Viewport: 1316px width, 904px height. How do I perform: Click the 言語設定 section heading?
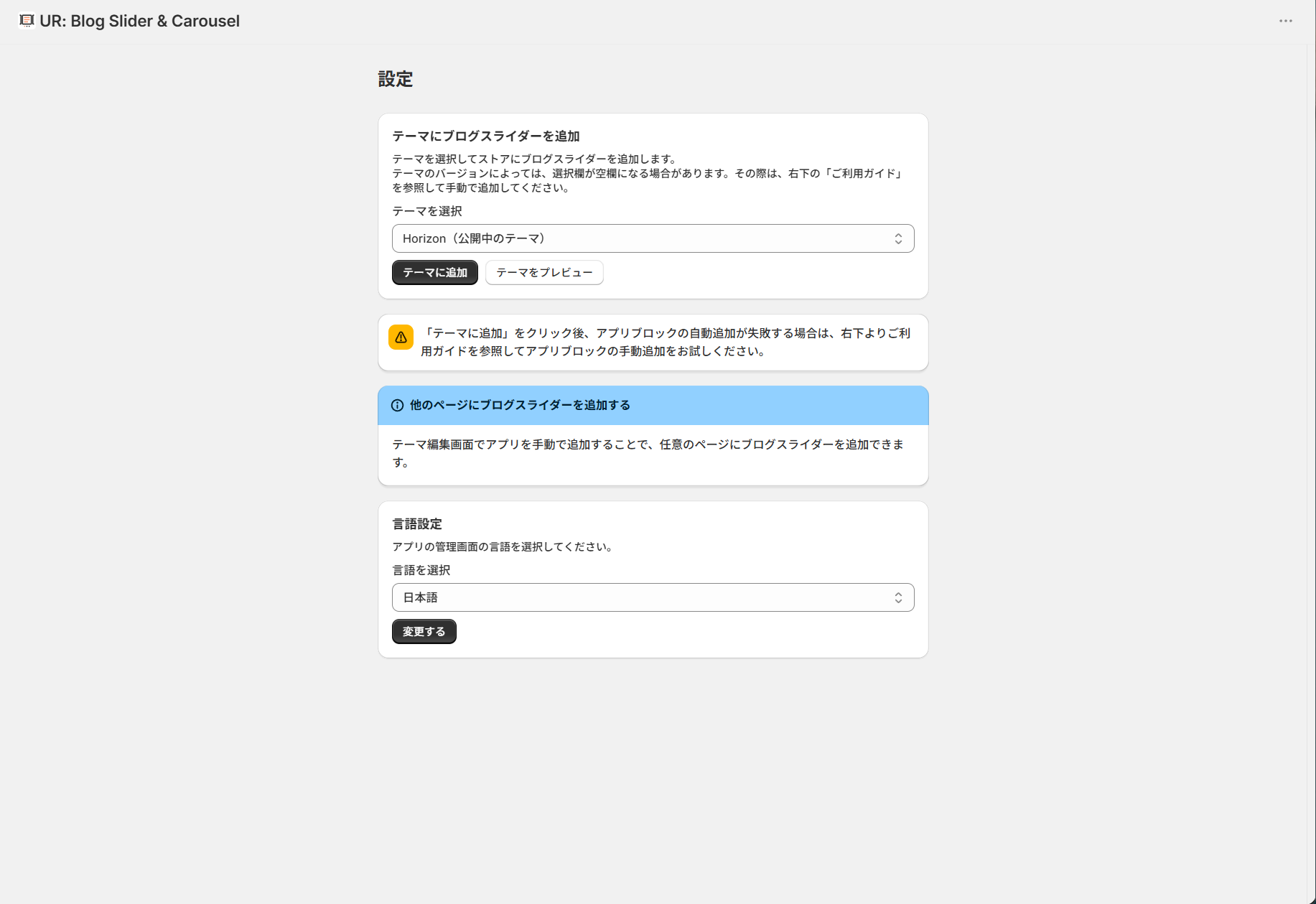tap(417, 524)
